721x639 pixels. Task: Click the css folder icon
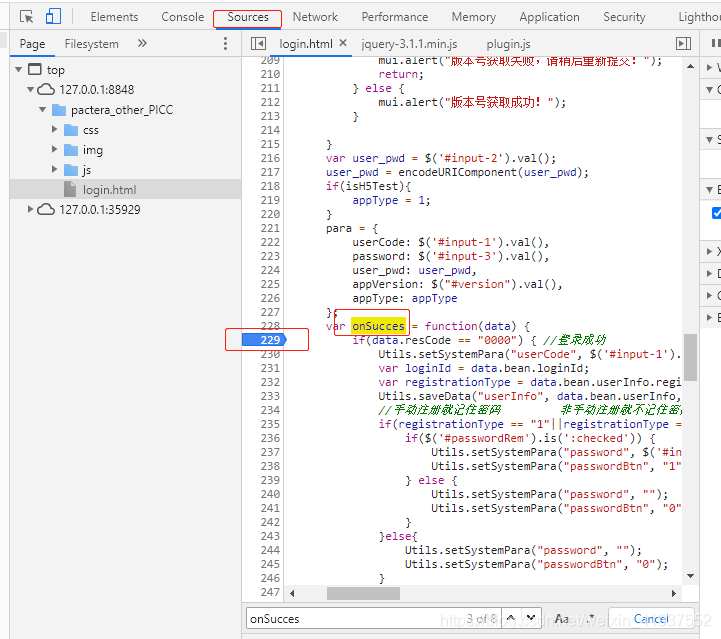point(71,130)
